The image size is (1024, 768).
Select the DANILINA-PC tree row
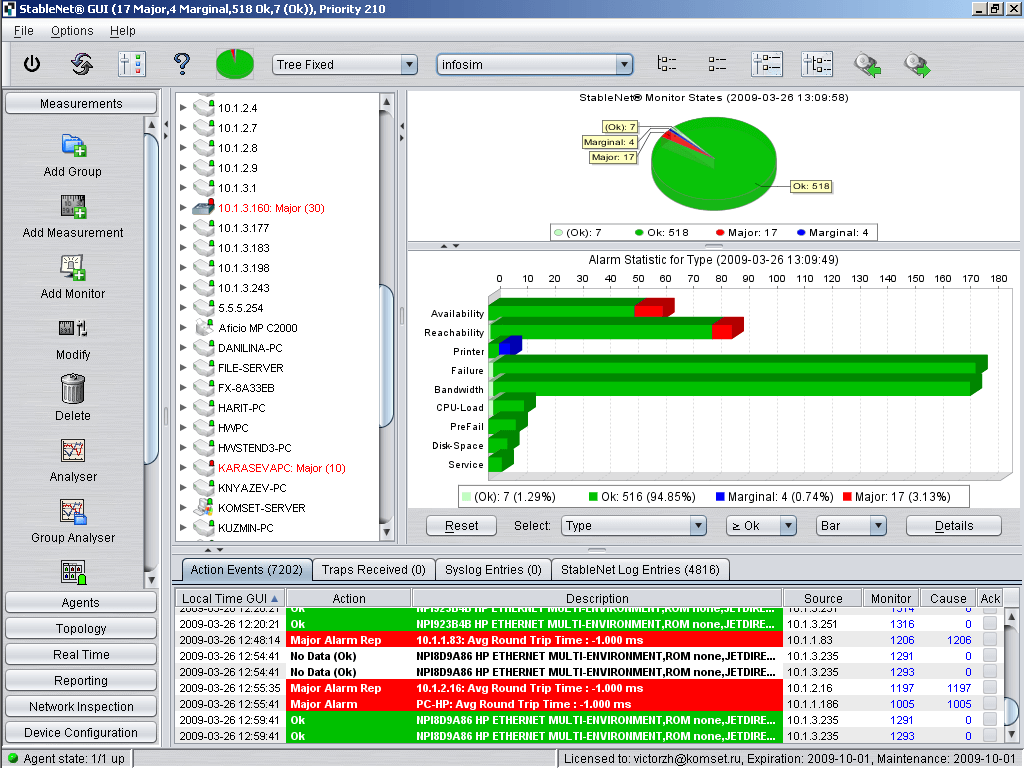[x=251, y=347]
